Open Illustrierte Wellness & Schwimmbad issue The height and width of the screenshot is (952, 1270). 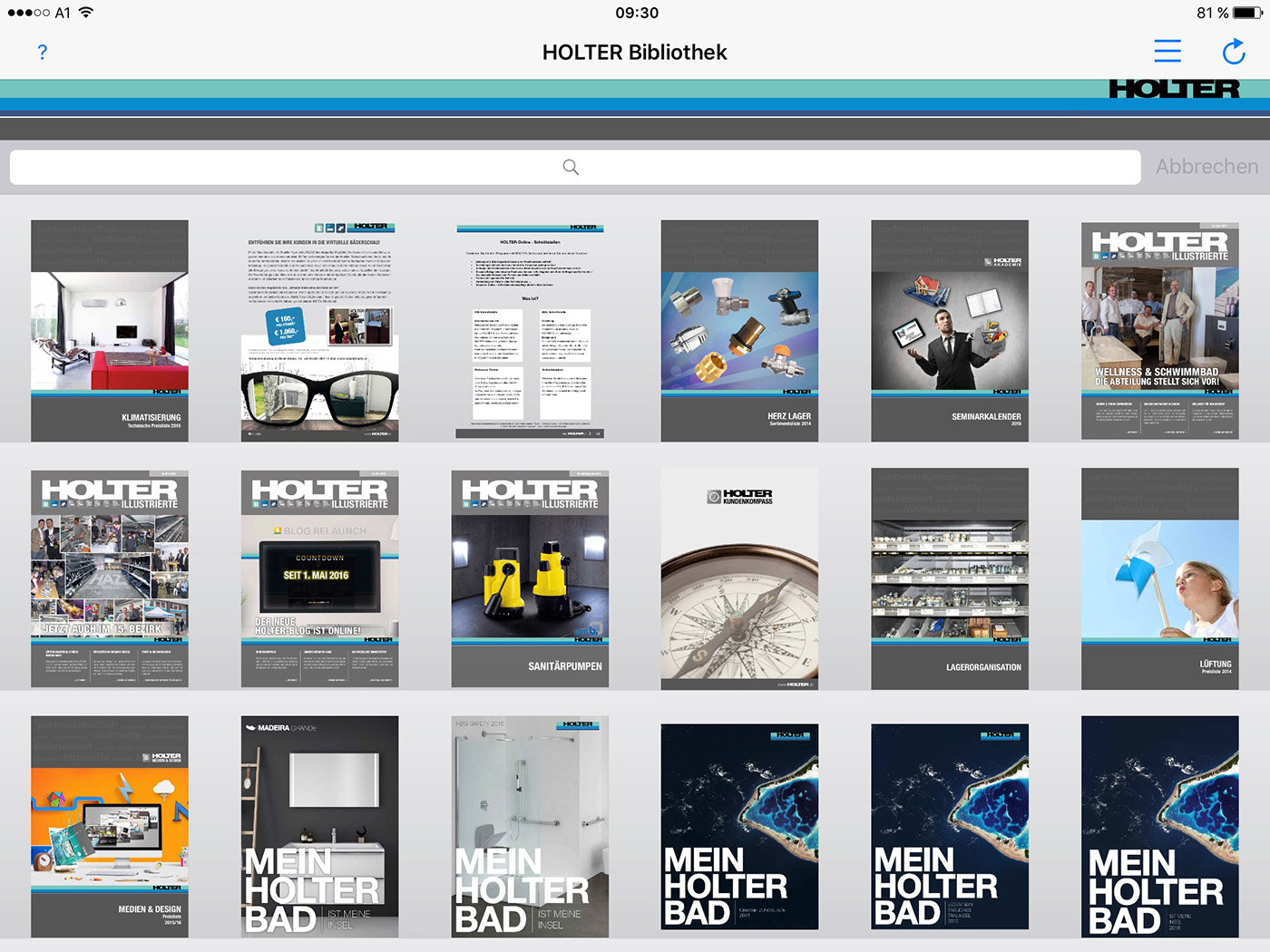tap(1160, 331)
